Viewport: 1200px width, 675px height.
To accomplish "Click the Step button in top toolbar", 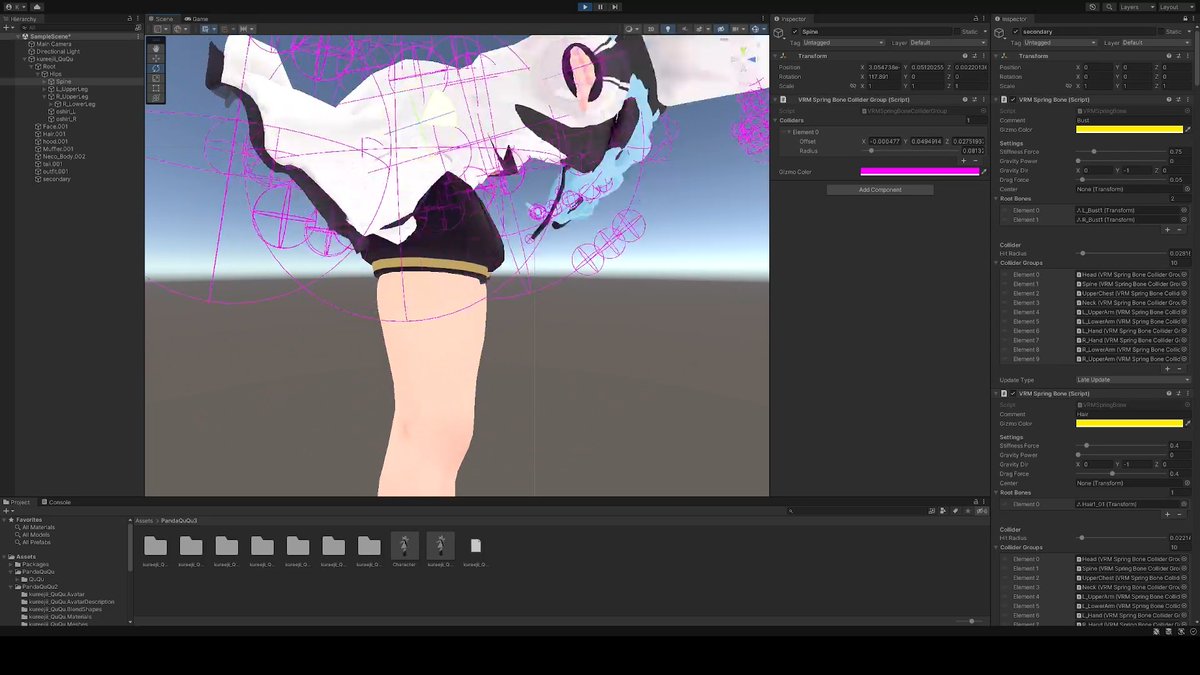I will point(615,6).
